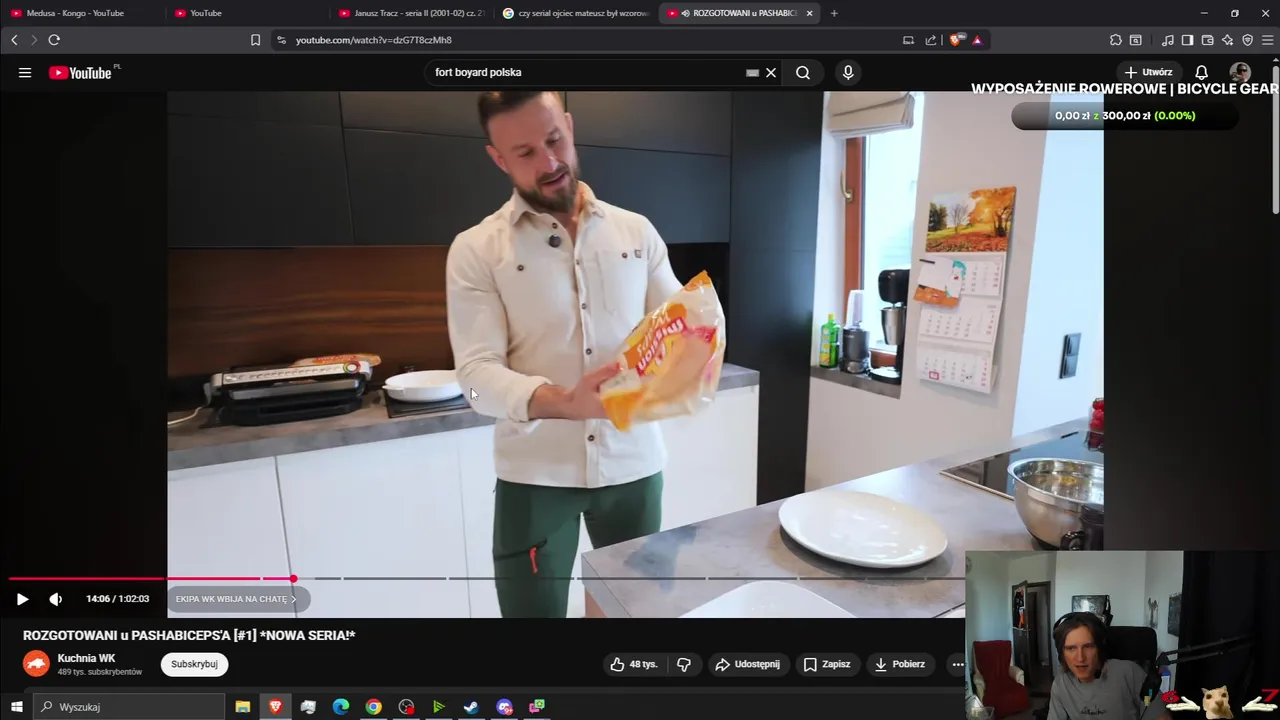Subscribe using the Subskrybuj button
1280x720 pixels.
click(x=194, y=664)
